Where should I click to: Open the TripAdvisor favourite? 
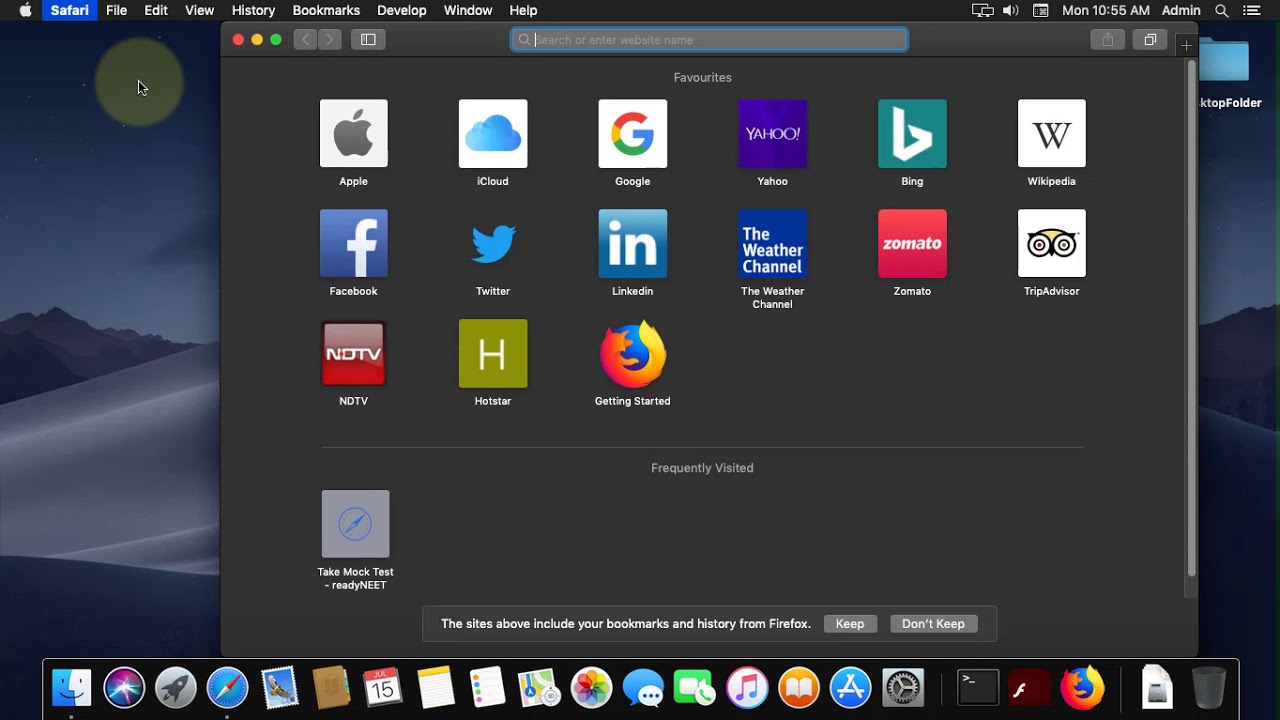[x=1051, y=243]
